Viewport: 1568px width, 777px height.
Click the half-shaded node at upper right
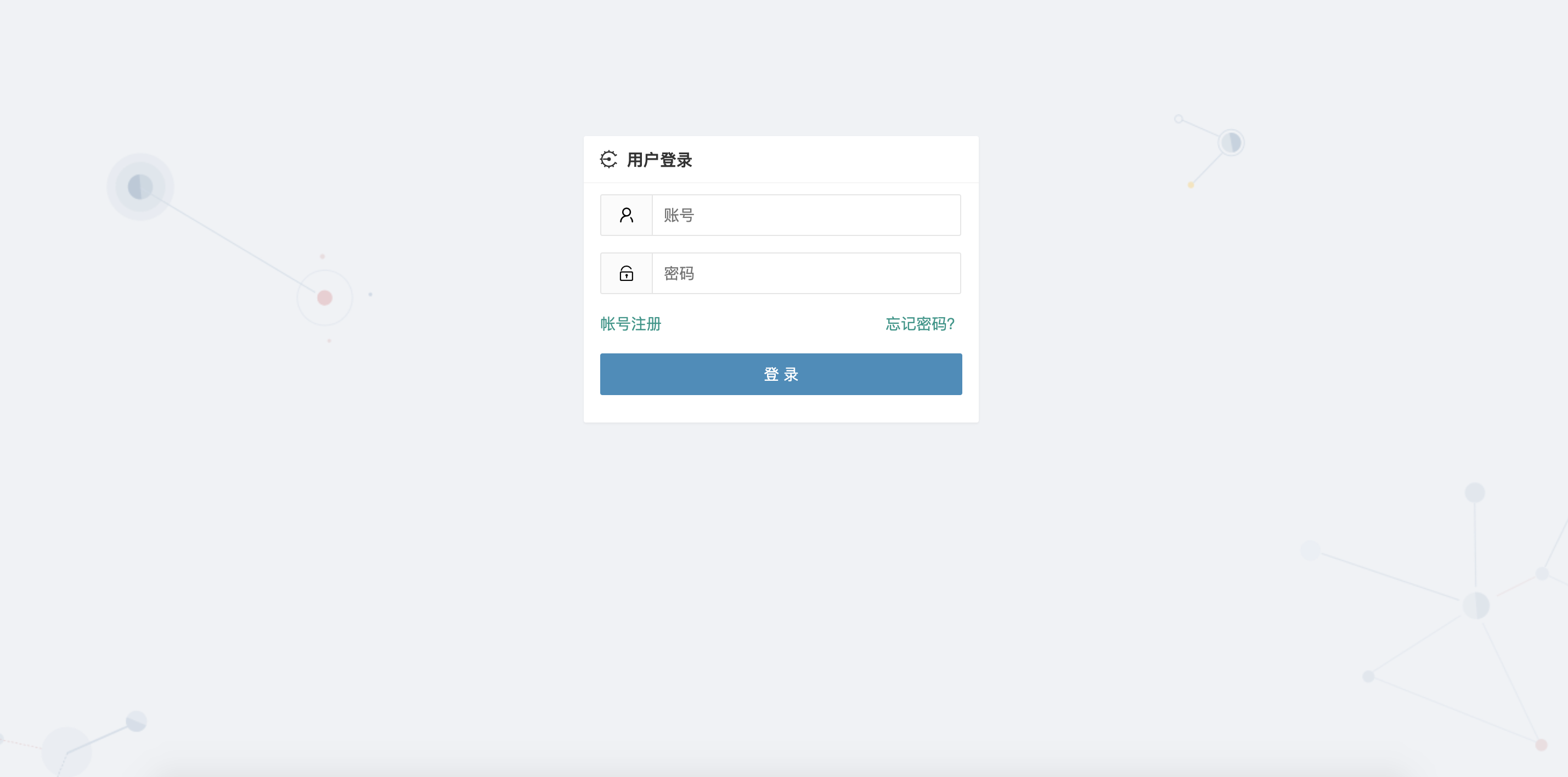tap(1231, 143)
